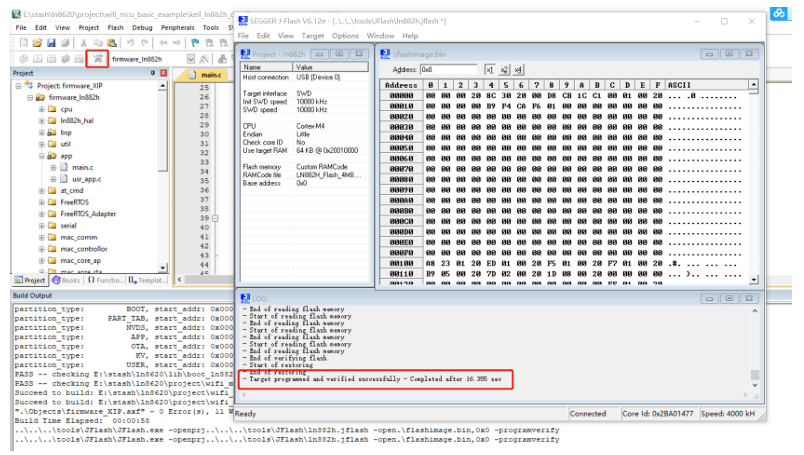This screenshot has height=455, width=804.
Task: Open J-Flash Target menu
Action: click(312, 36)
